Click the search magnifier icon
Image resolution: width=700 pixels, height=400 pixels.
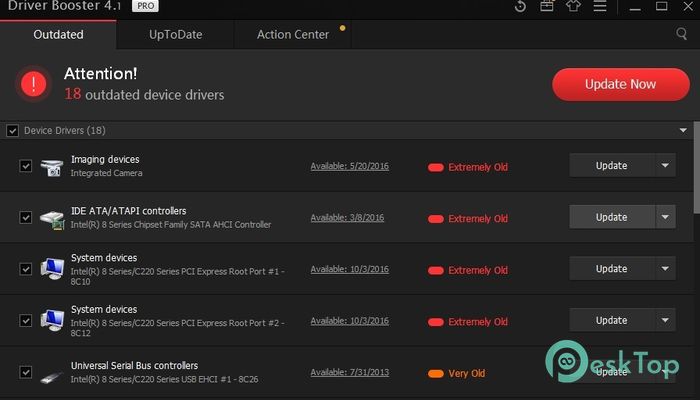pos(681,34)
